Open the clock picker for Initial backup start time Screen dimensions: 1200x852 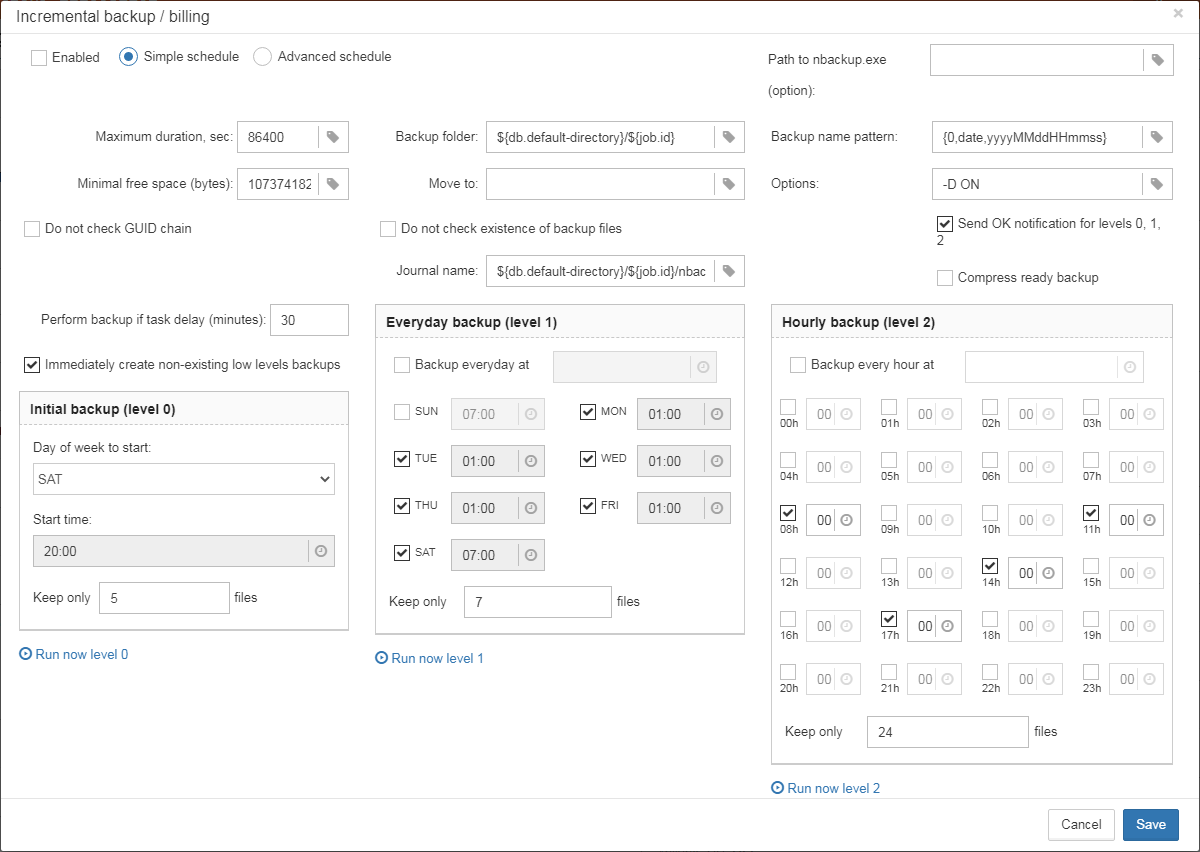pos(320,551)
